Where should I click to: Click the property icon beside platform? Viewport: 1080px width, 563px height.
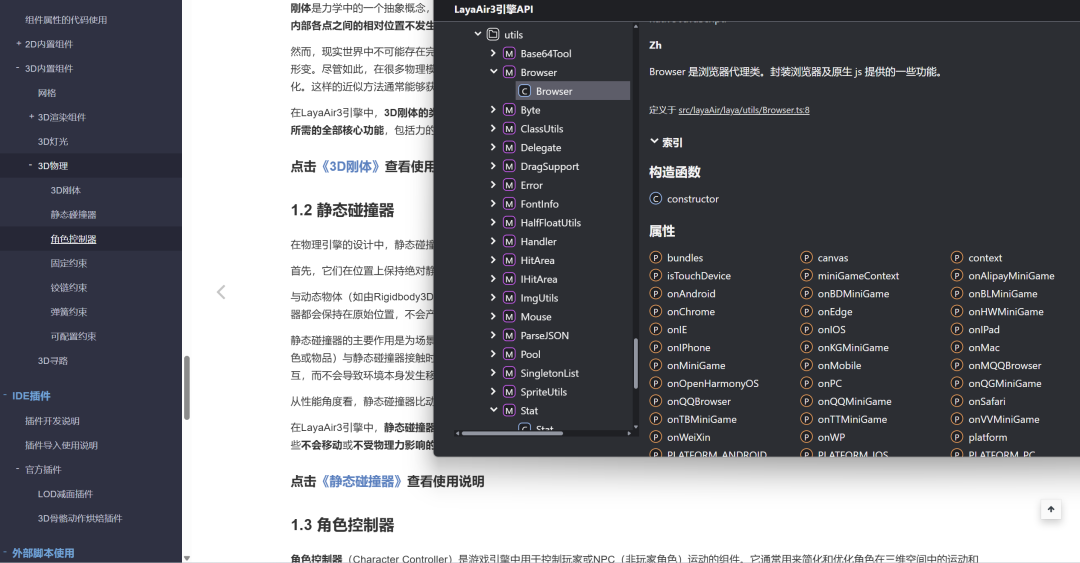coord(957,437)
